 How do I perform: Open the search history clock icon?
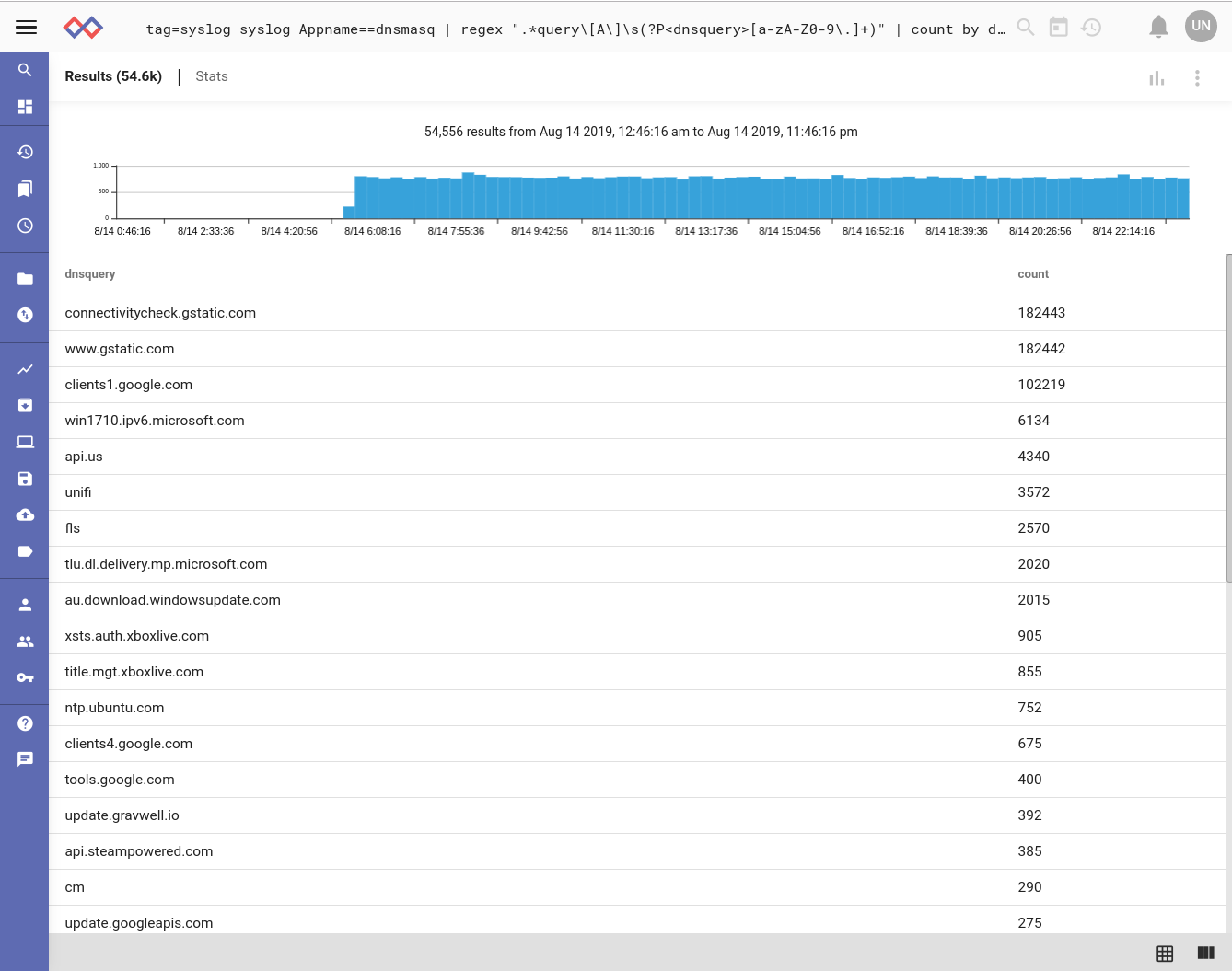(x=1091, y=28)
